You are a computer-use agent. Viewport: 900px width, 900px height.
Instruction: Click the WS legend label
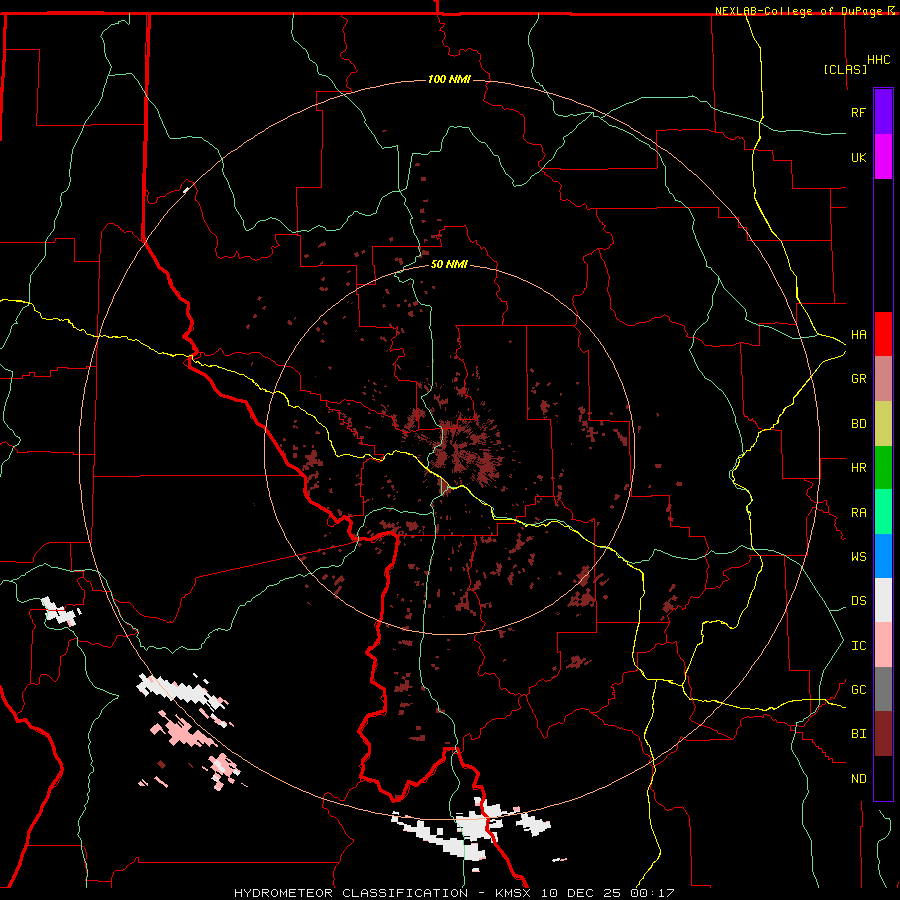pos(858,557)
